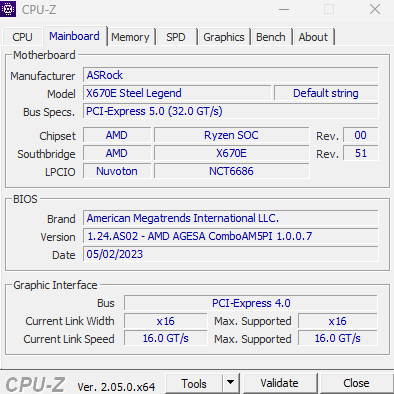Click the Validate button
This screenshot has width=394, height=394.
[x=280, y=384]
